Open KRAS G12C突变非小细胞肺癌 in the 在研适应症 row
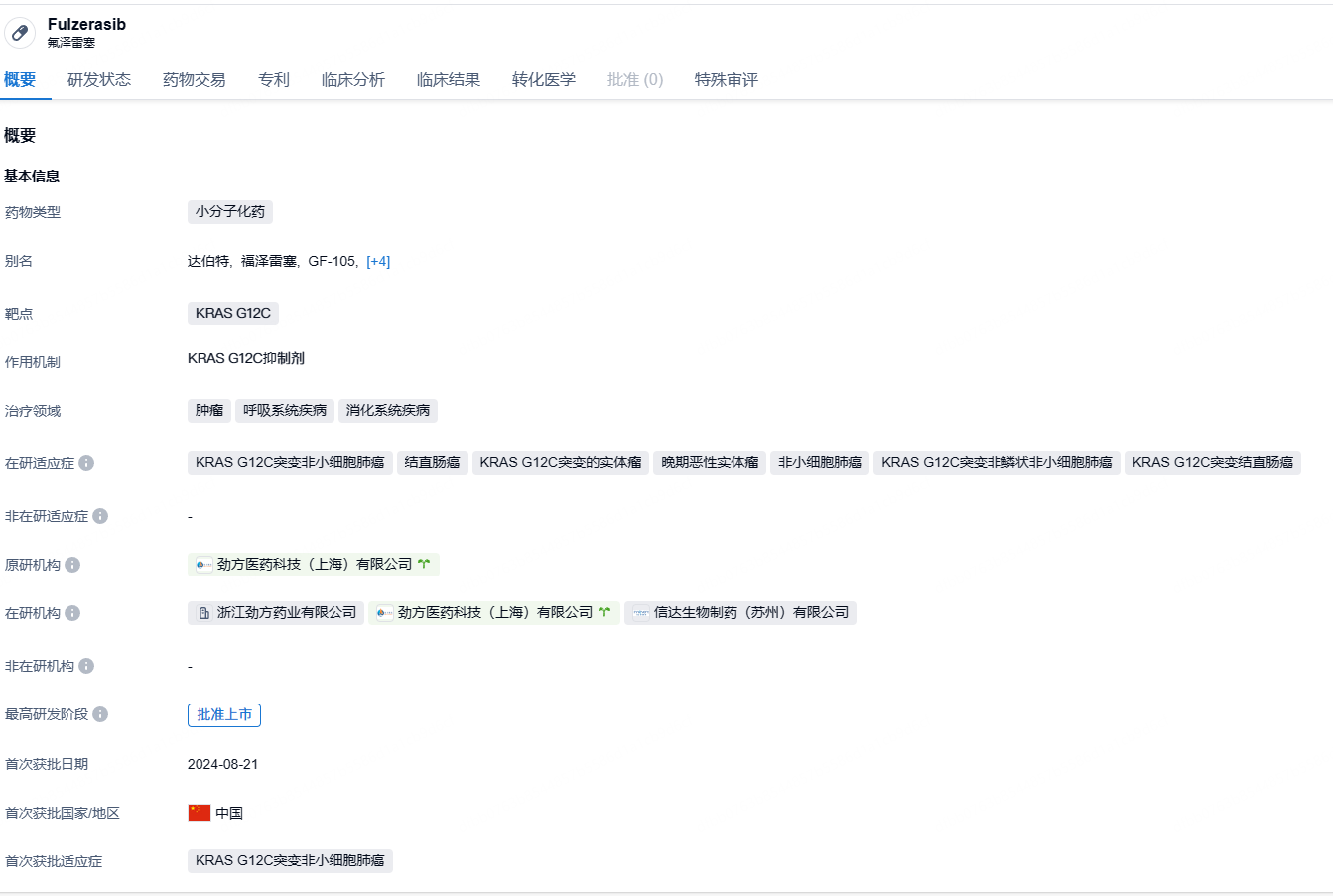The image size is (1333, 896). (290, 463)
